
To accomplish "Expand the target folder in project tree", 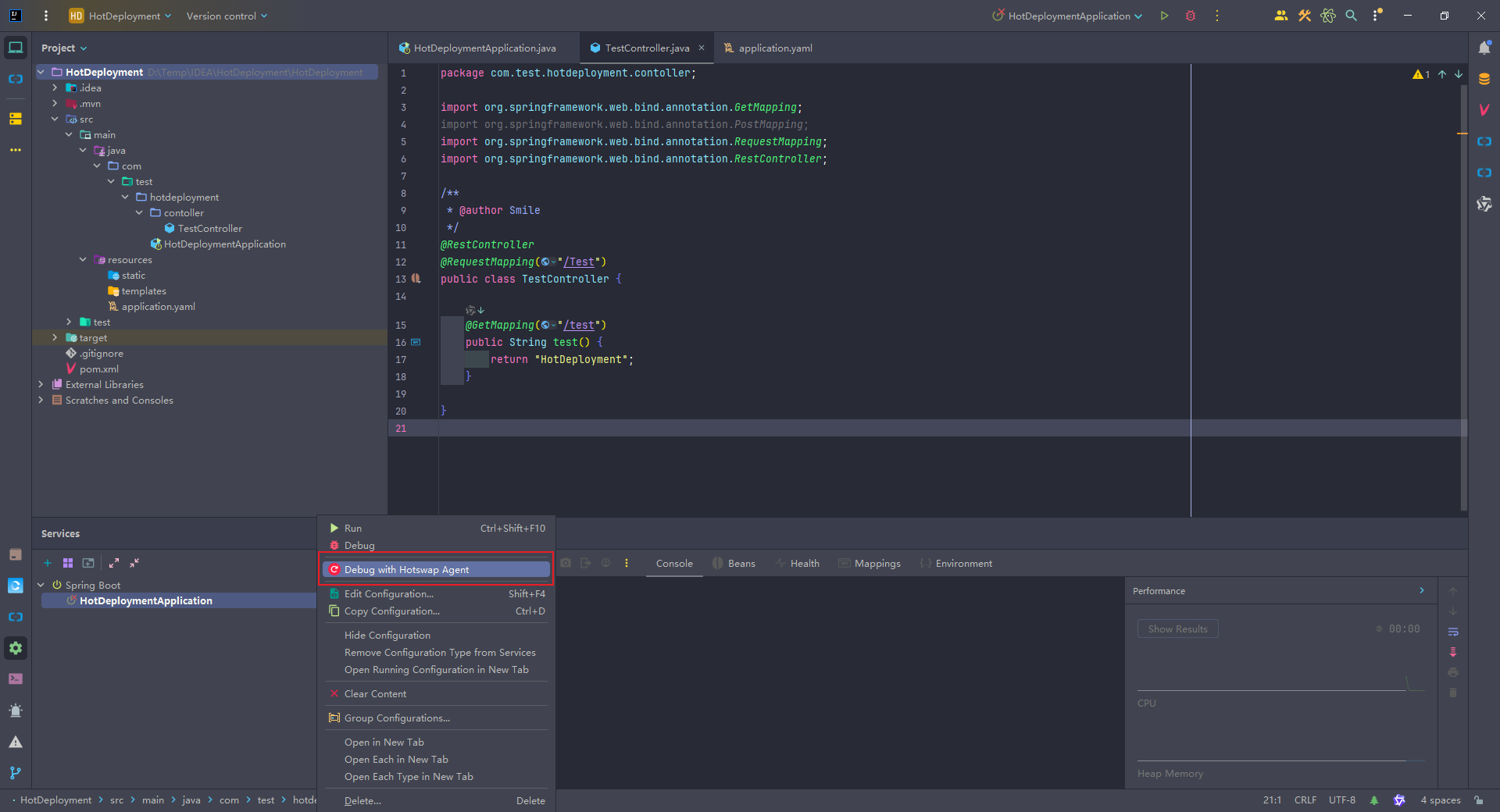I will [x=55, y=338].
